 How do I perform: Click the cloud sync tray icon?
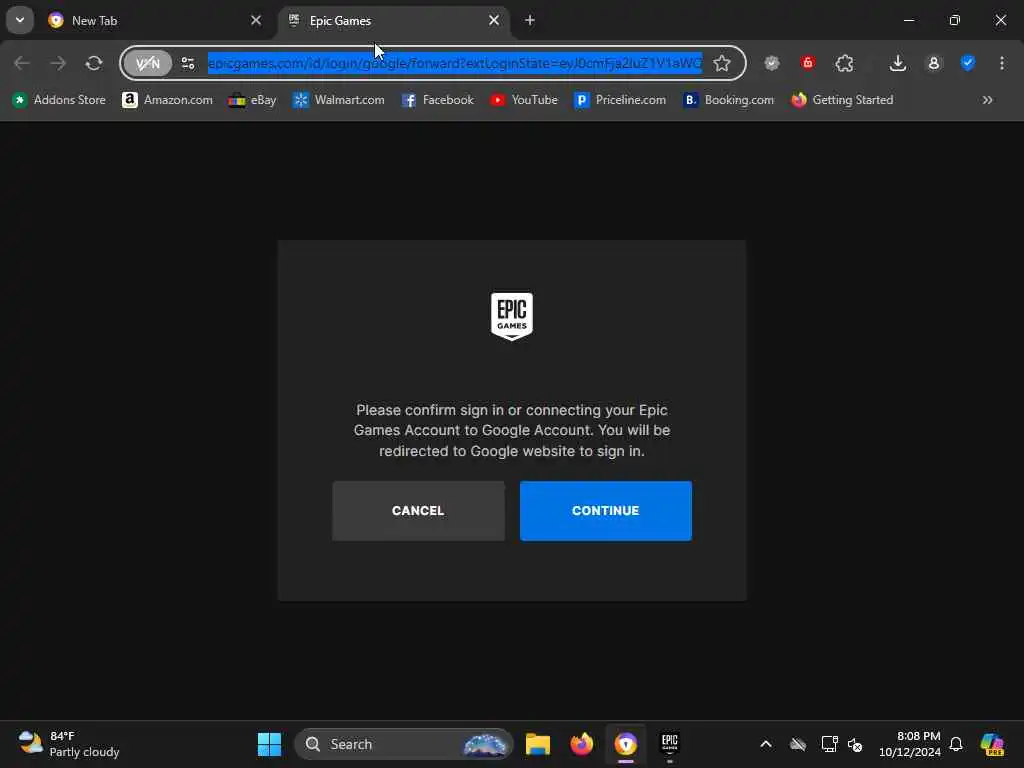pyautogui.click(x=798, y=744)
